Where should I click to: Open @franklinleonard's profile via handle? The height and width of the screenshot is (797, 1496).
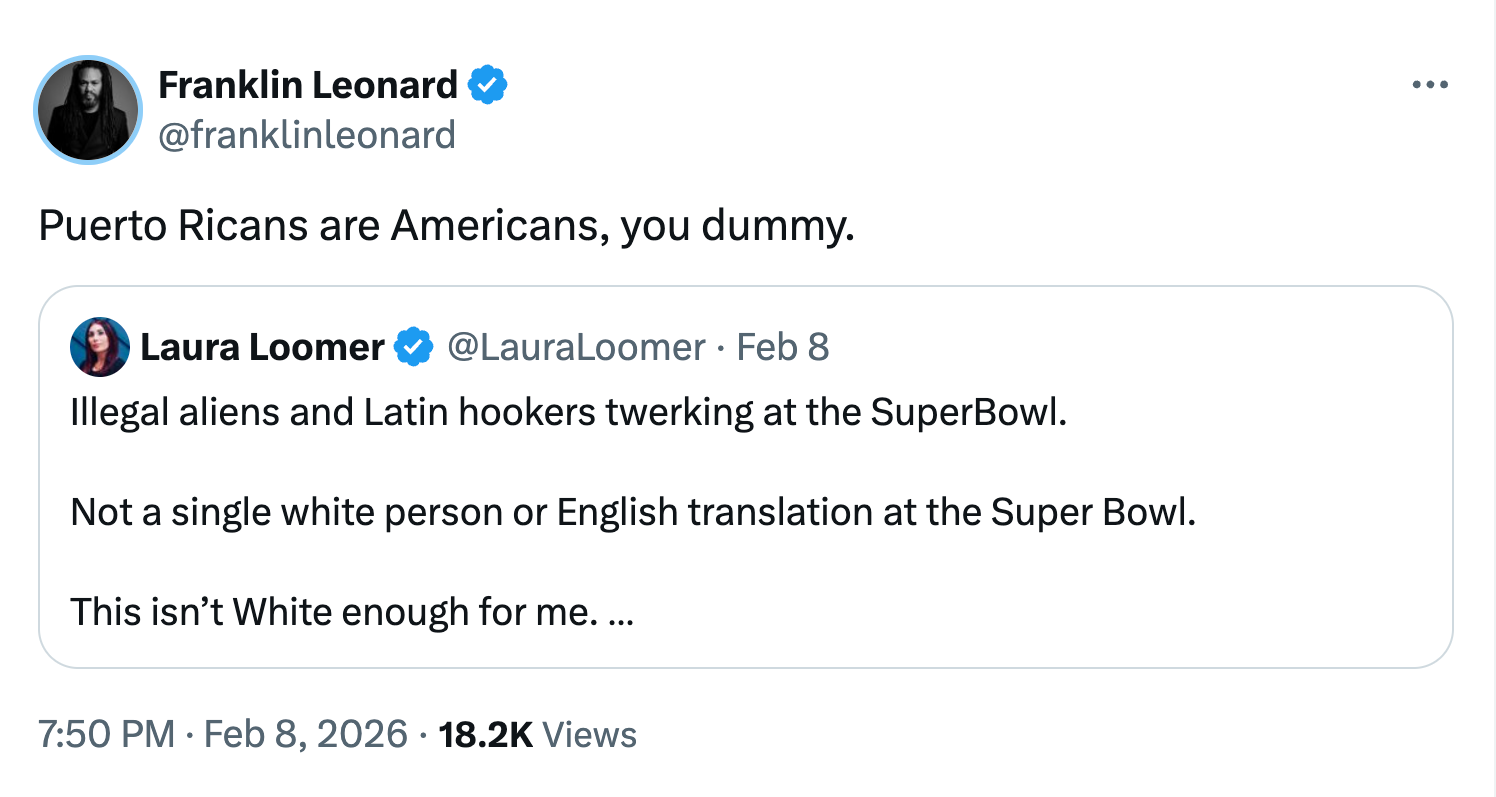[x=307, y=135]
